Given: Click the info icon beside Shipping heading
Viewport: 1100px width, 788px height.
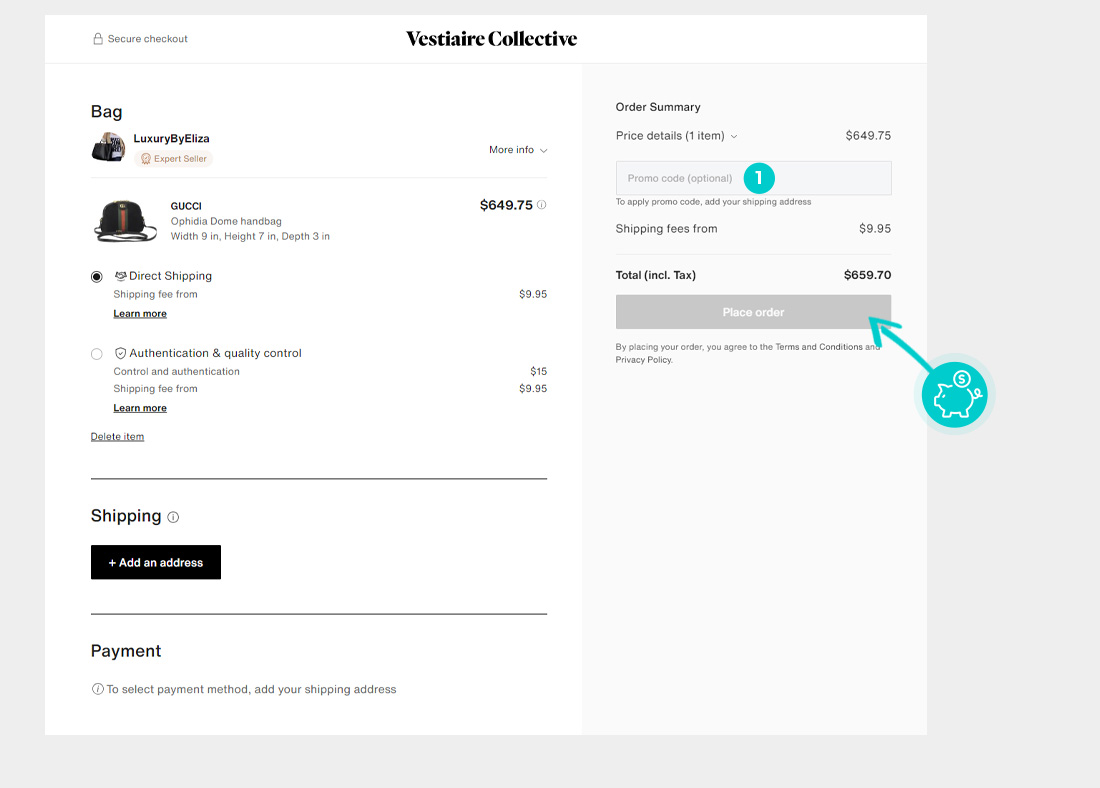Looking at the screenshot, I should [173, 517].
